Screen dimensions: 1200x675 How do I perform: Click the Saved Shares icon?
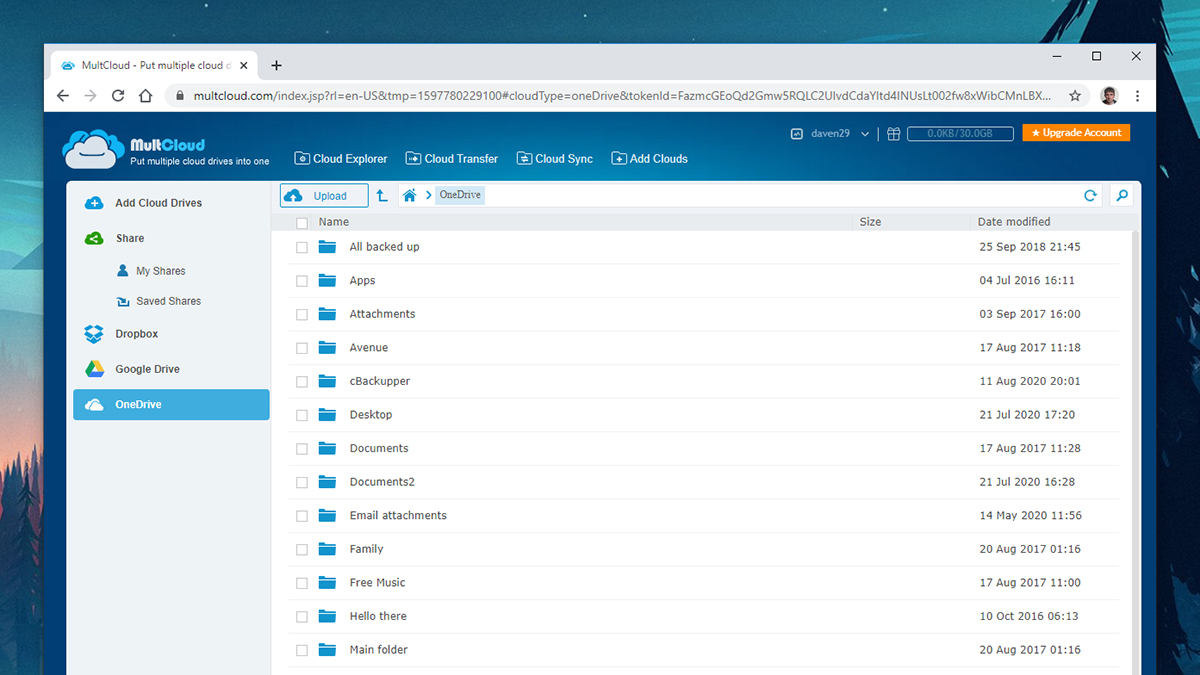(123, 301)
